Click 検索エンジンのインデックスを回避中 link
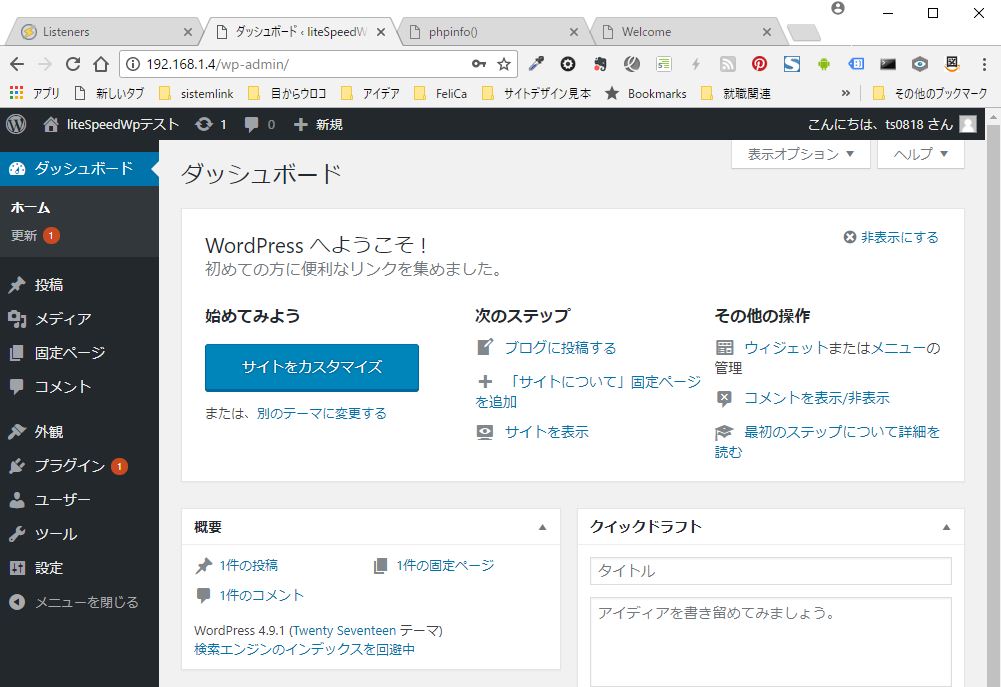The image size is (1001, 687). [305, 649]
